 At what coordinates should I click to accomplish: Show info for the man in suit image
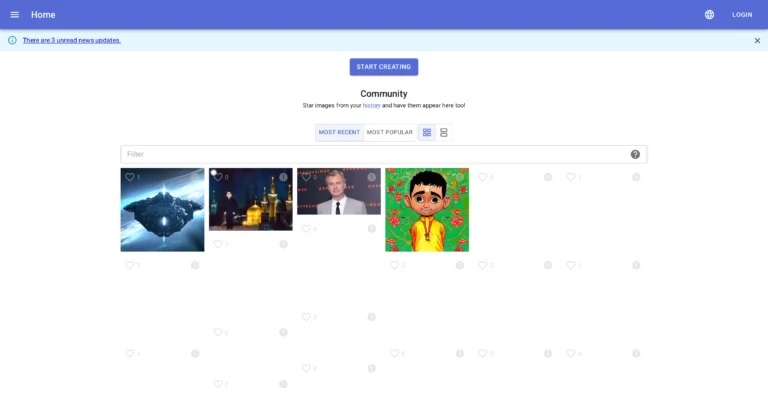point(371,177)
